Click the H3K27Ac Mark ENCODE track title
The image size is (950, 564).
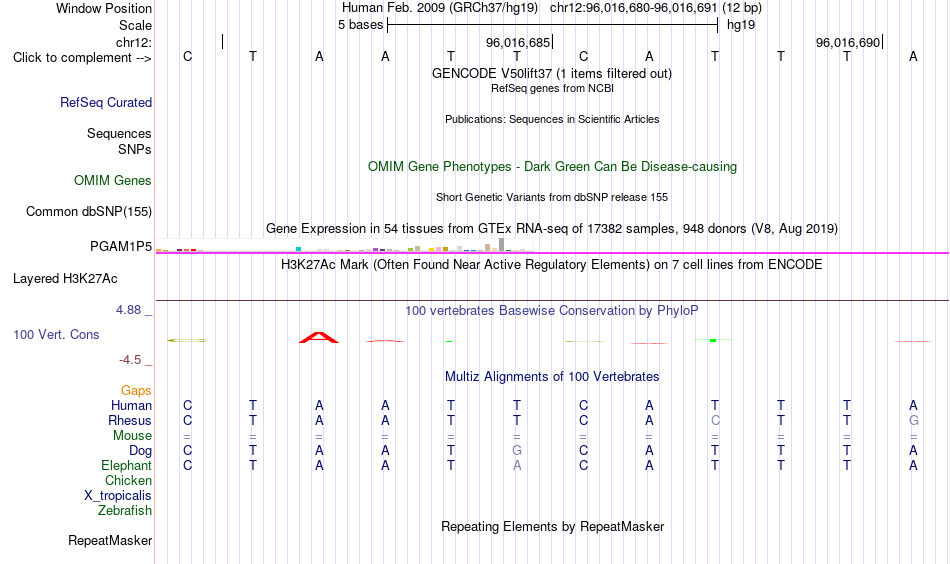[x=552, y=265]
